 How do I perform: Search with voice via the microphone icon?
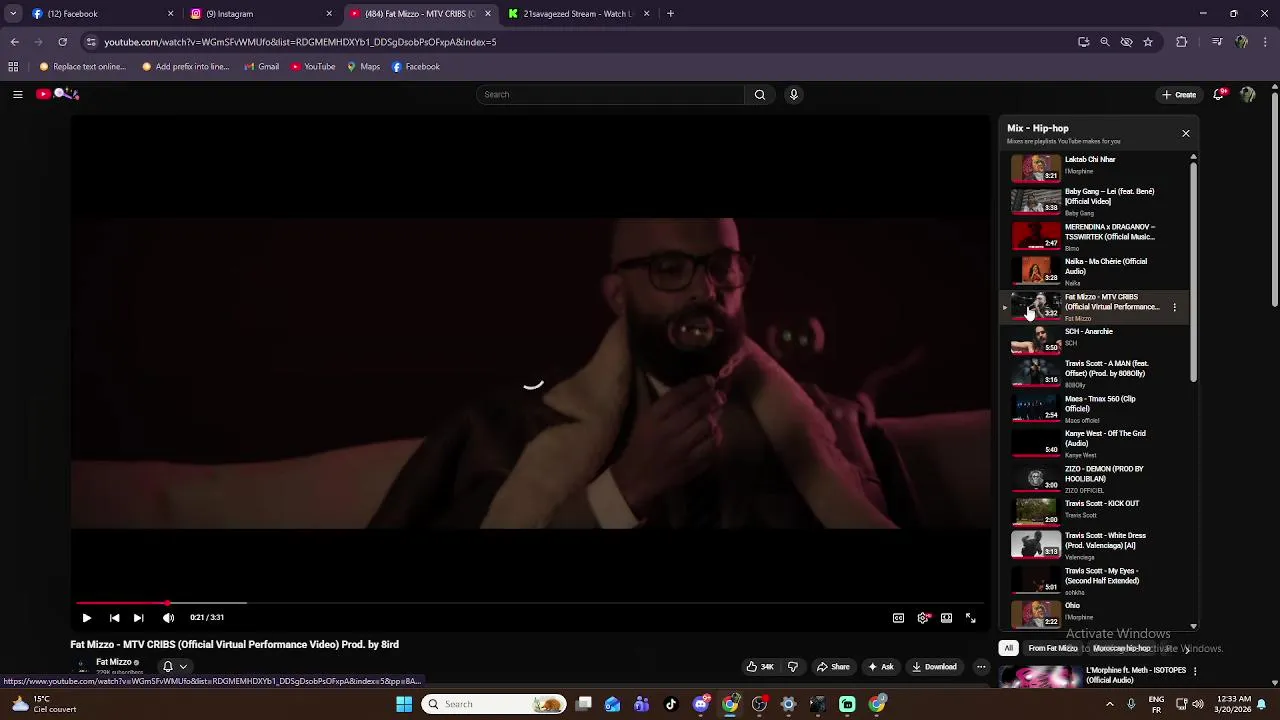794,94
